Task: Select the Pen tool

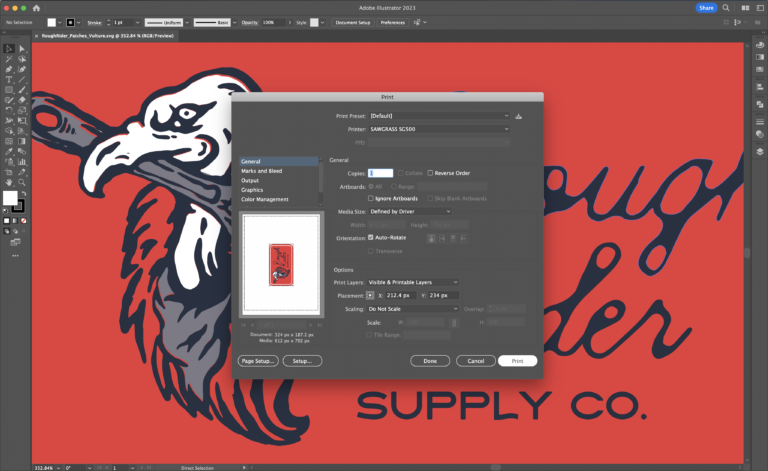Action: [x=9, y=69]
